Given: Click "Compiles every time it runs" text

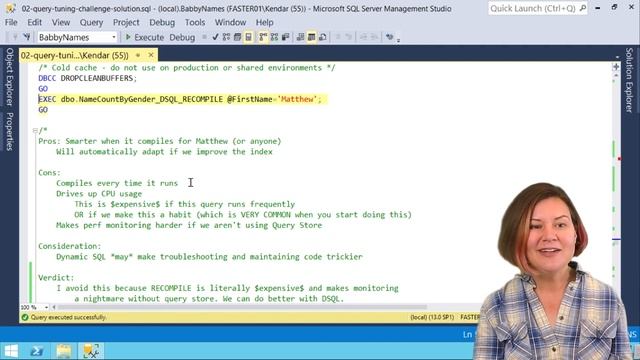Looking at the screenshot, I should [117, 183].
